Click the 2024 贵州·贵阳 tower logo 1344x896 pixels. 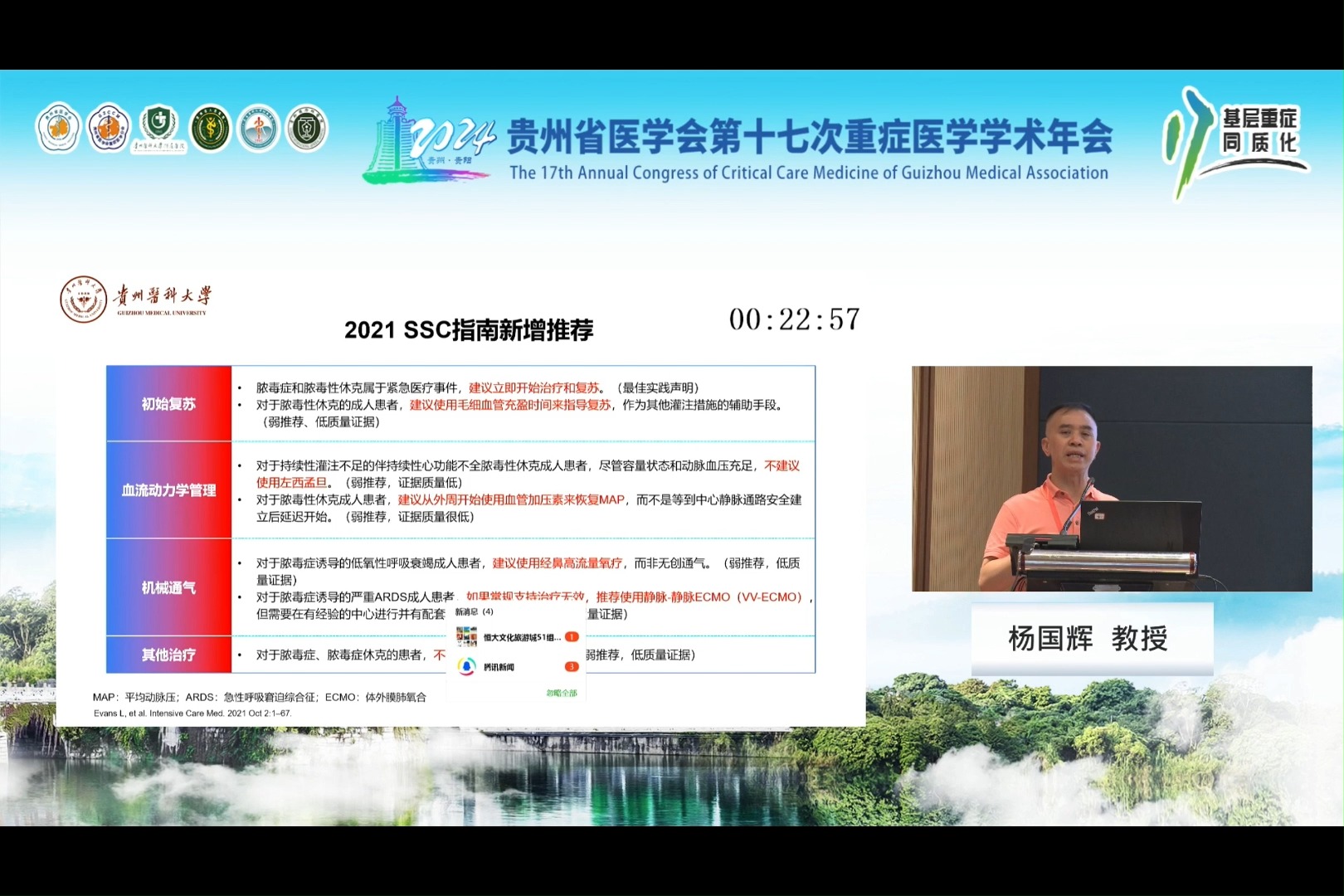pyautogui.click(x=428, y=140)
